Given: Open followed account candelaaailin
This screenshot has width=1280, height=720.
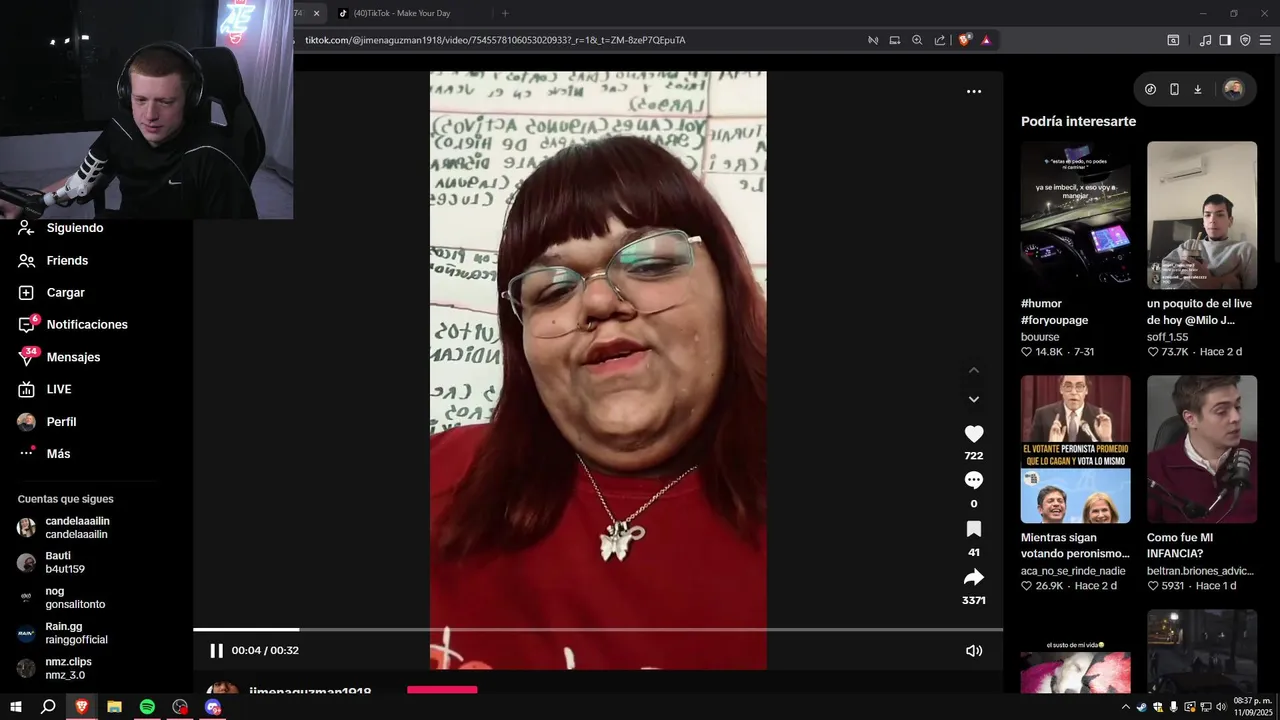Looking at the screenshot, I should point(76,528).
